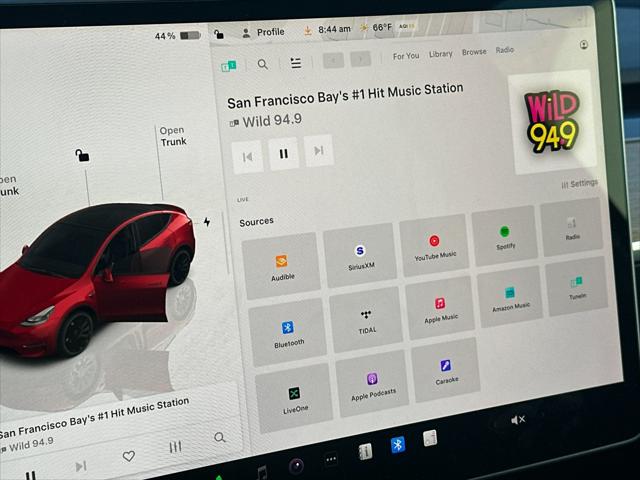Switch to the For You tab
Screen dimensions: 640x480
(406, 56)
